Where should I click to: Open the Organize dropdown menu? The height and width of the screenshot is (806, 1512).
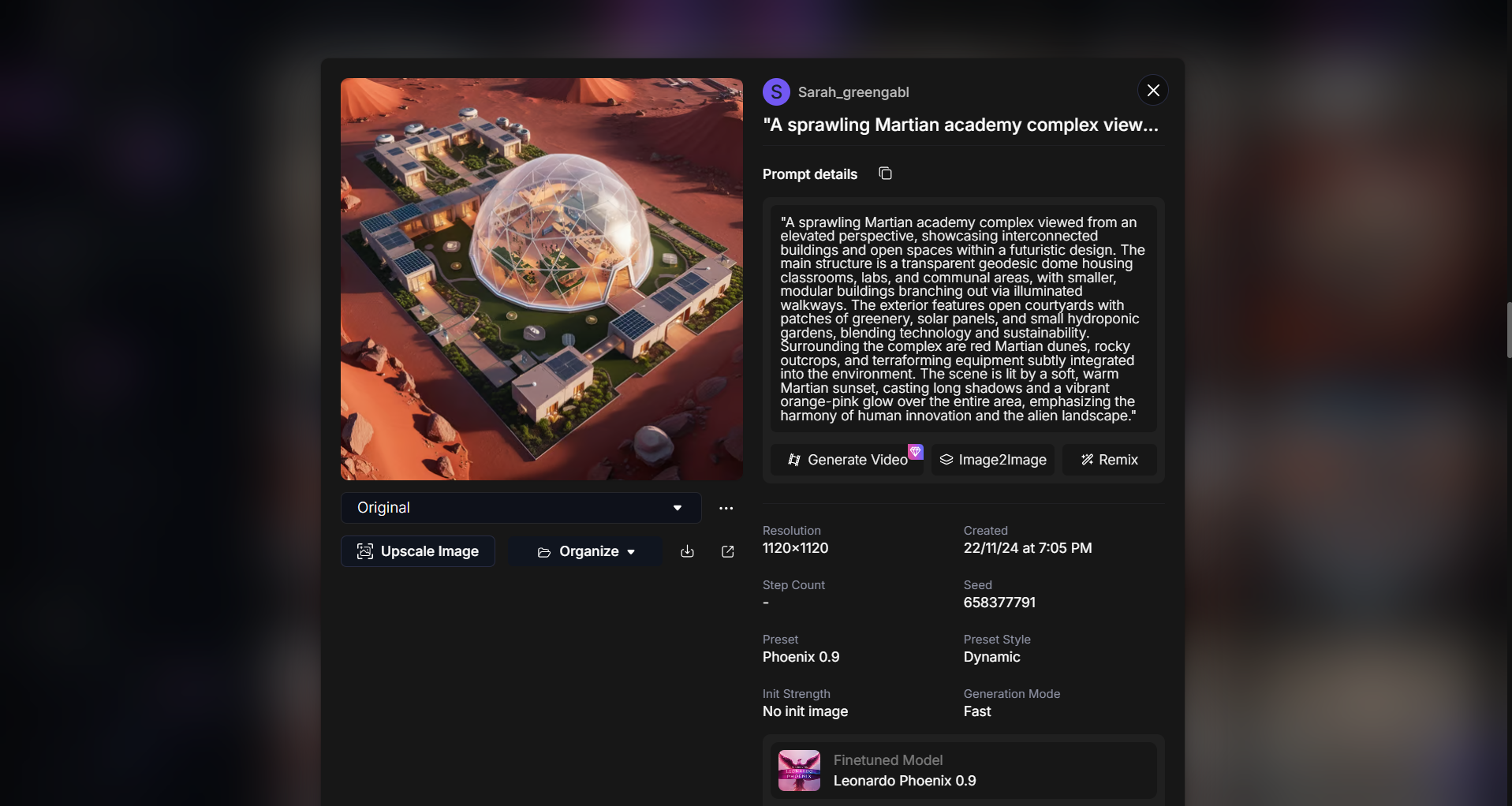(585, 551)
